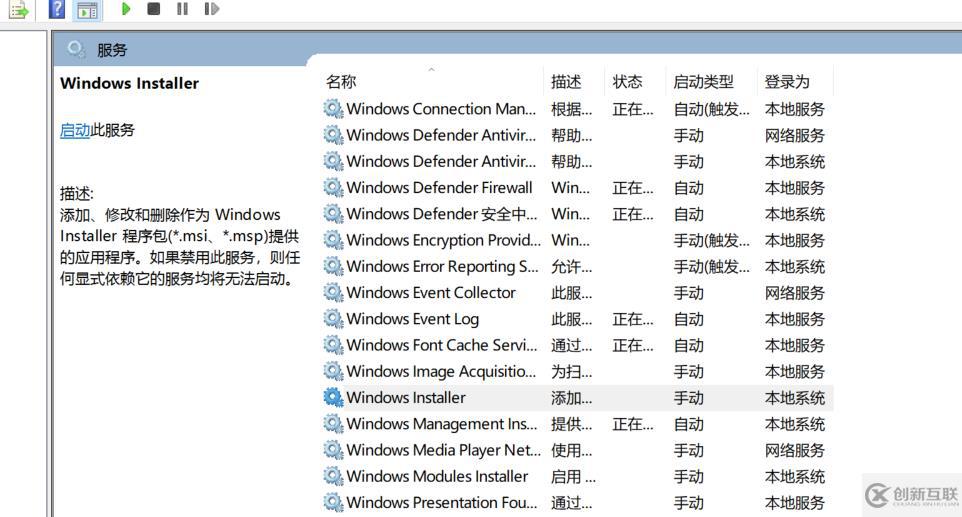
Task: Click 使用... description of Windows Media Player Net...
Action: tap(571, 450)
